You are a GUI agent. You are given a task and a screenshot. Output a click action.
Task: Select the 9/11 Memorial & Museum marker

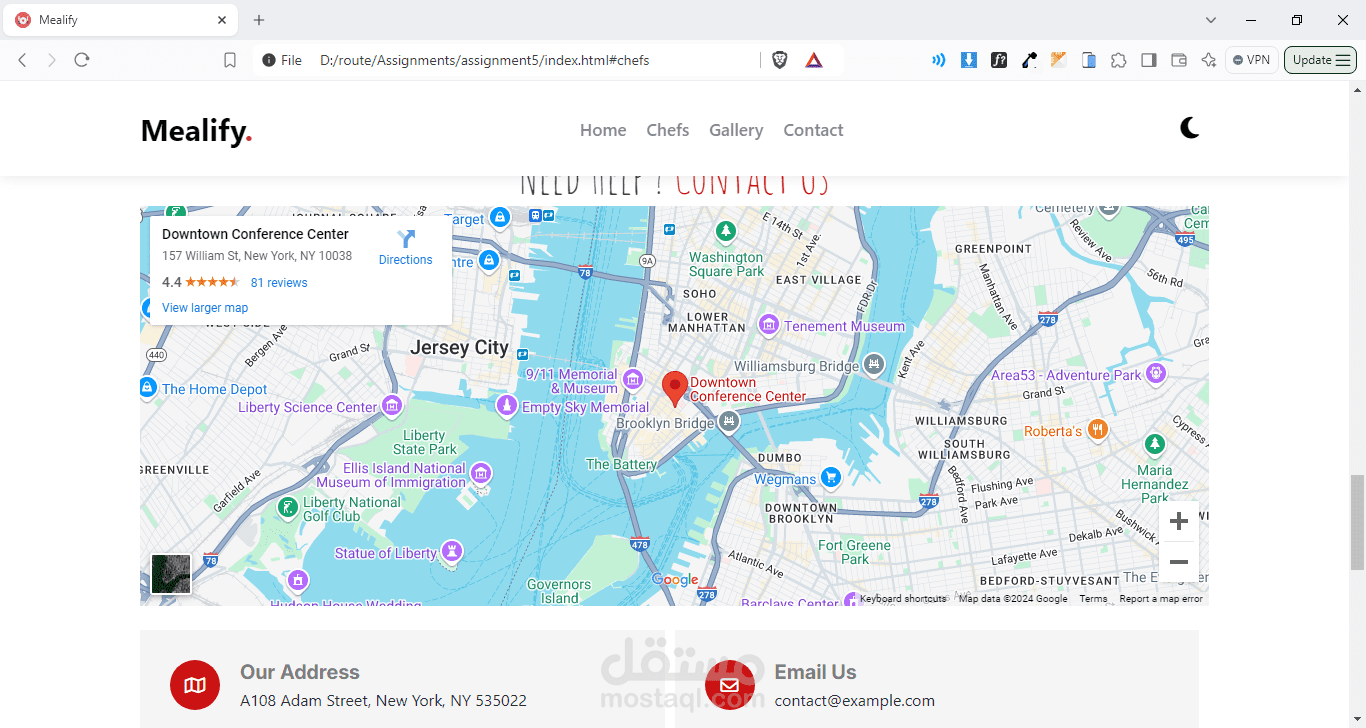click(x=632, y=379)
